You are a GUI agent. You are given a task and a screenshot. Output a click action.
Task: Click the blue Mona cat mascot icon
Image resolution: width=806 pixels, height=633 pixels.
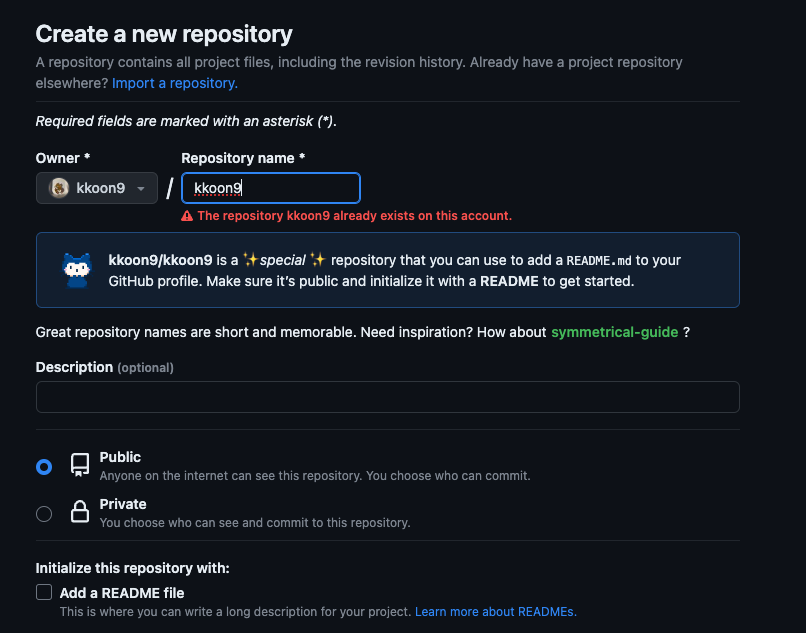[x=77, y=270]
